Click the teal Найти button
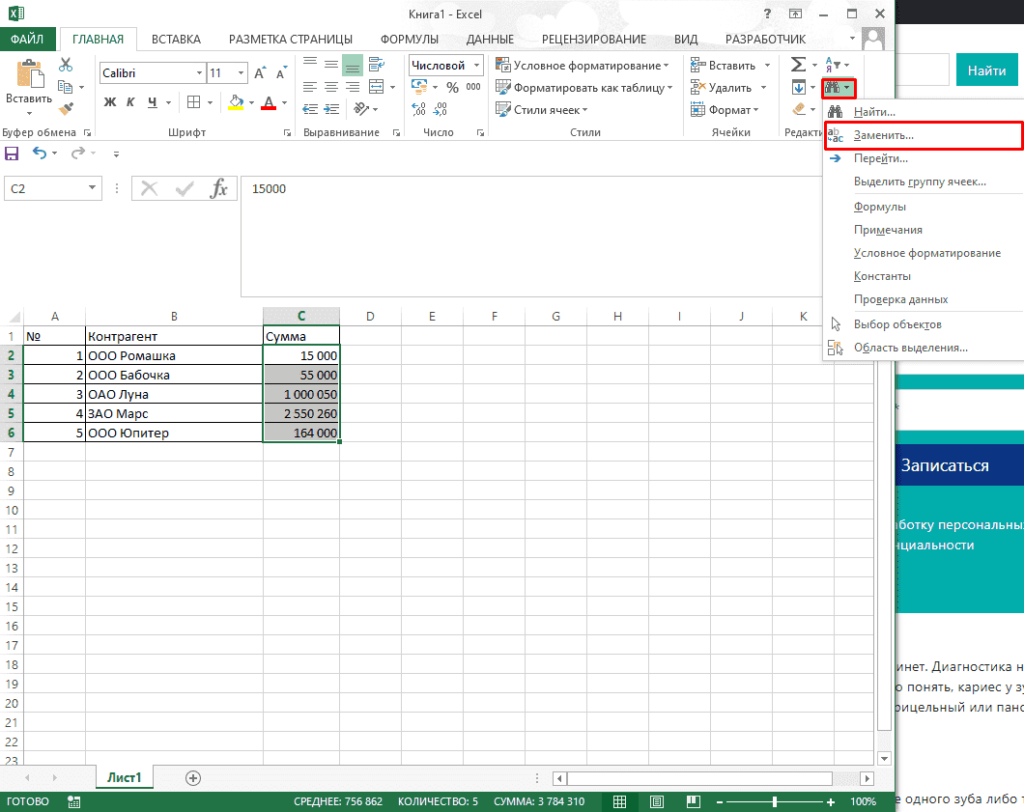Viewport: 1024px width, 812px height. (x=986, y=71)
